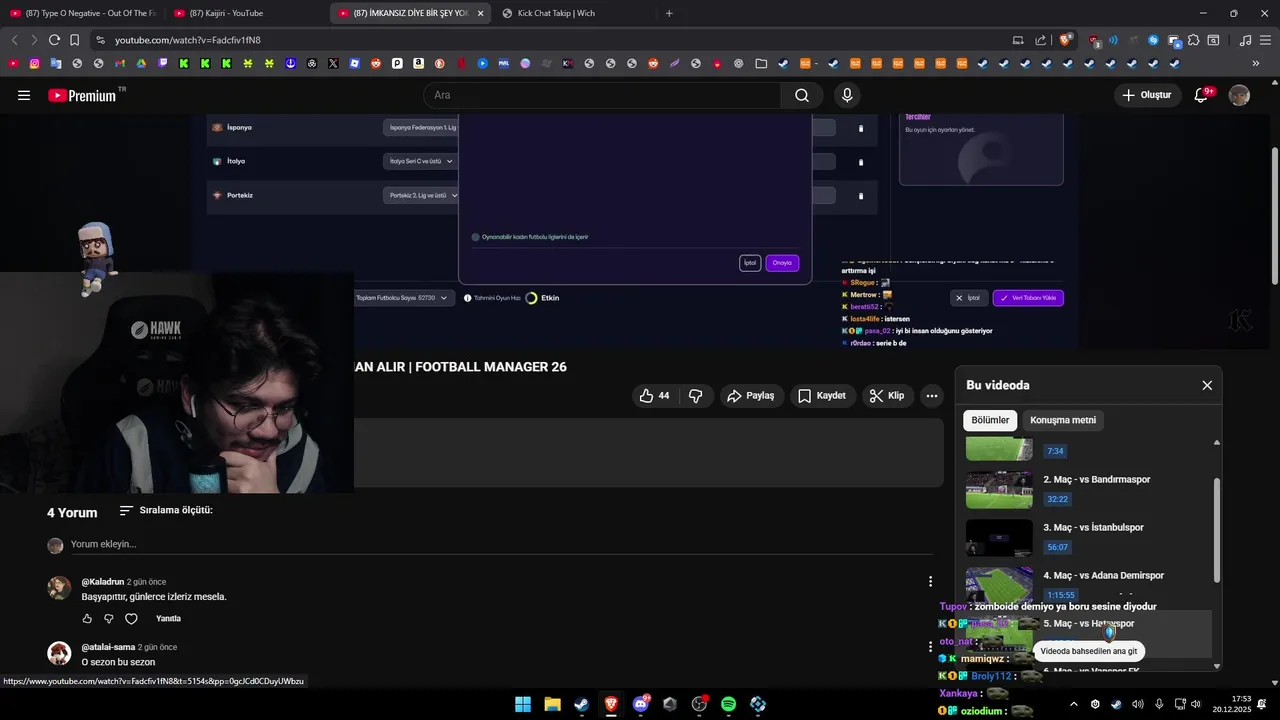The height and width of the screenshot is (720, 1280).
Task: Open File Explorer from the taskbar
Action: point(552,704)
